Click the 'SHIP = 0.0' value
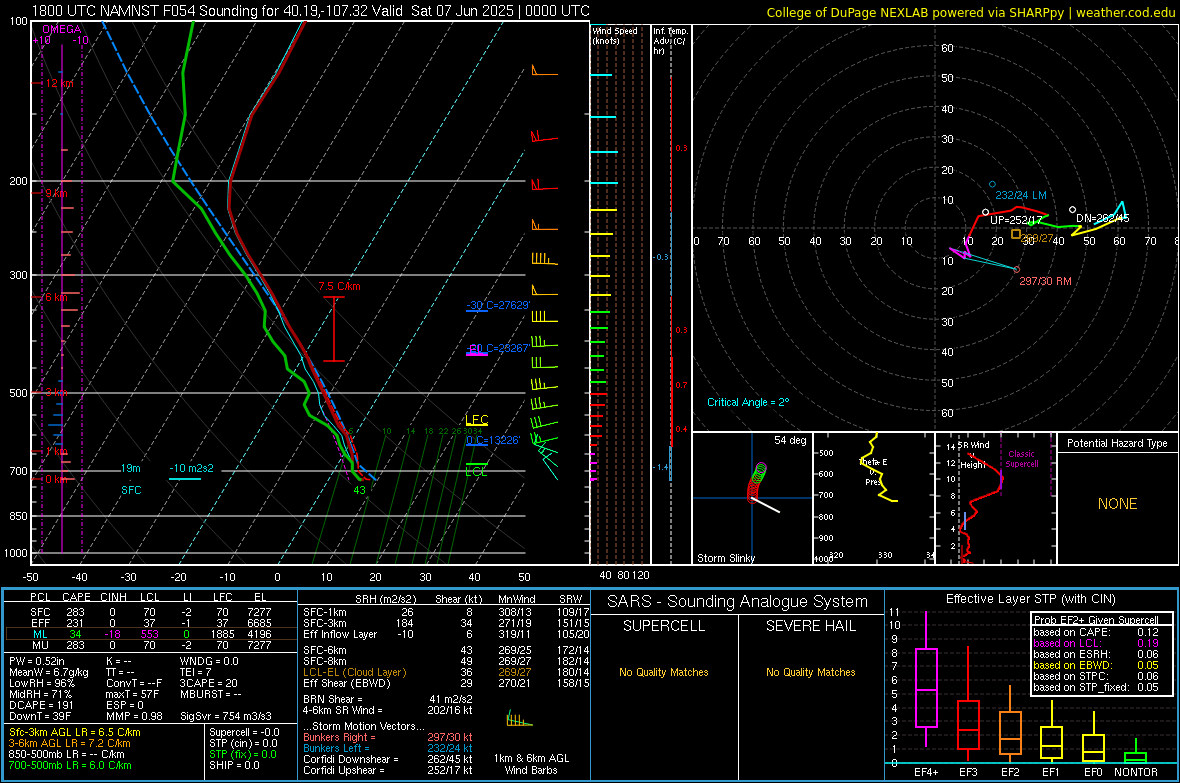 tap(235, 765)
